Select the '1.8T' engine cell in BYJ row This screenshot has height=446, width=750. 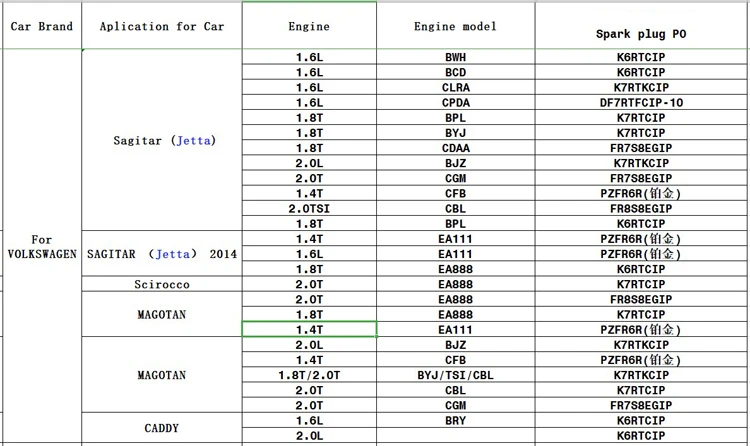coord(309,133)
